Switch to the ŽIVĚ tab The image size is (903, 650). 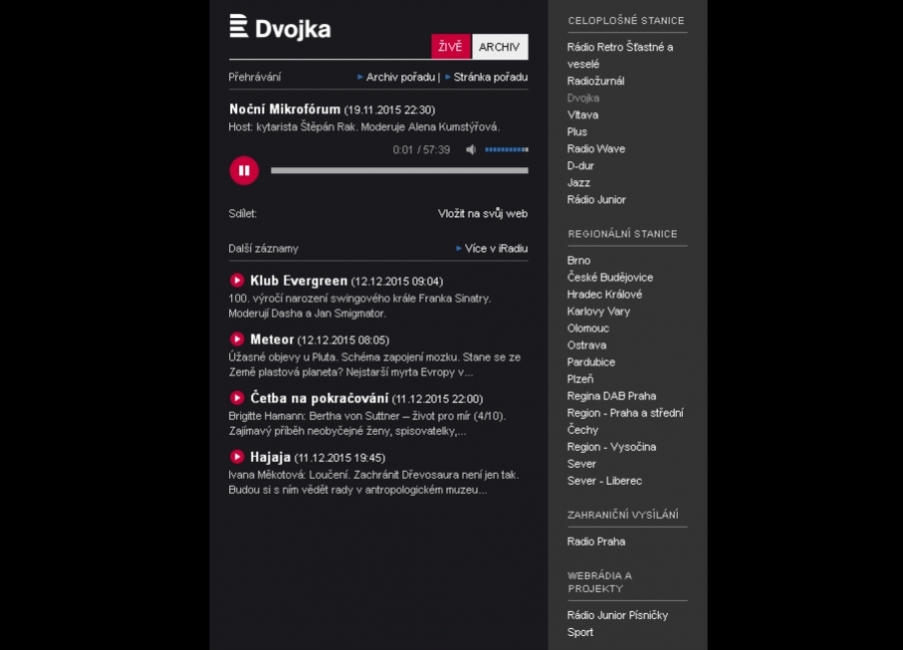point(451,47)
